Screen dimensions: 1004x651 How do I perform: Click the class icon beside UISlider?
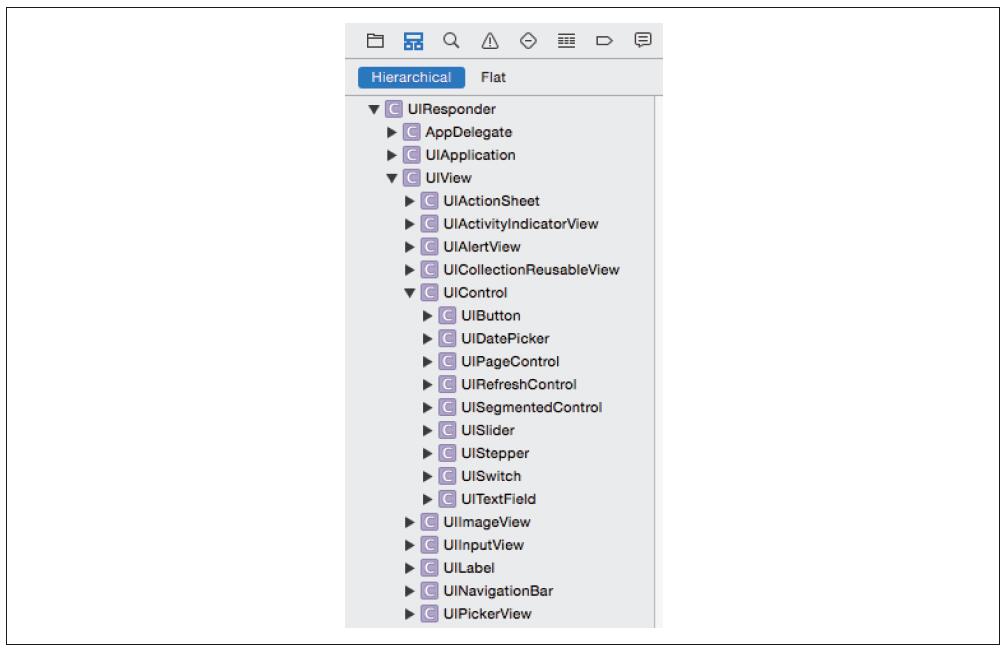[448, 431]
